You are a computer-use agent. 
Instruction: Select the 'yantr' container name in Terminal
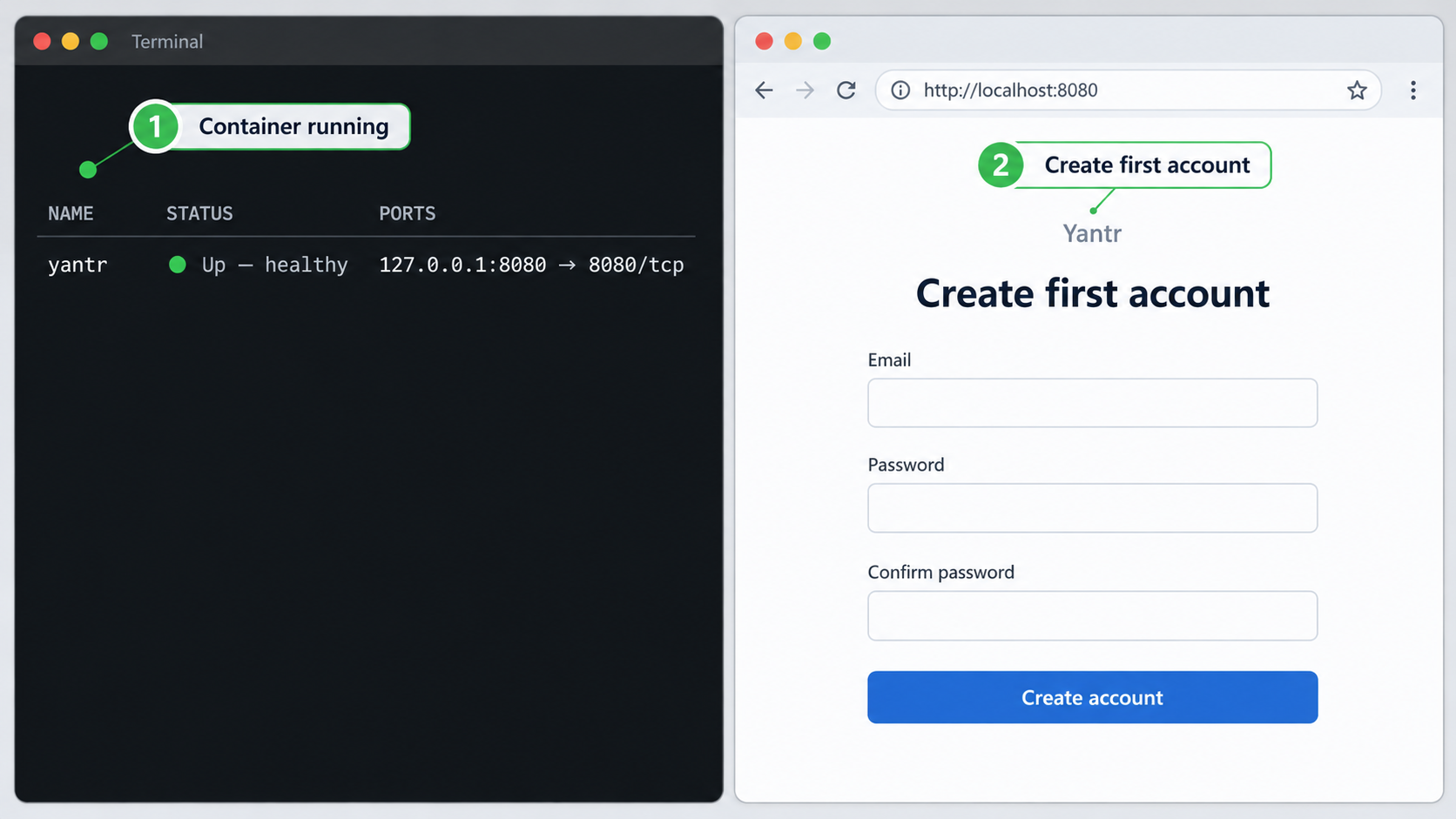78,265
